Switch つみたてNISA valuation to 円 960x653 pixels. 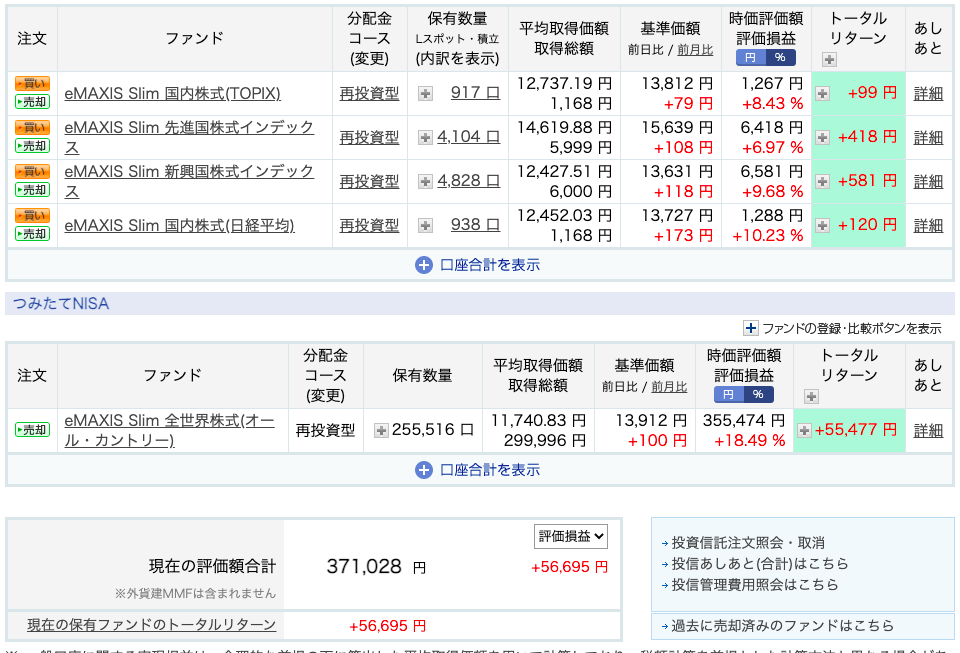click(728, 395)
